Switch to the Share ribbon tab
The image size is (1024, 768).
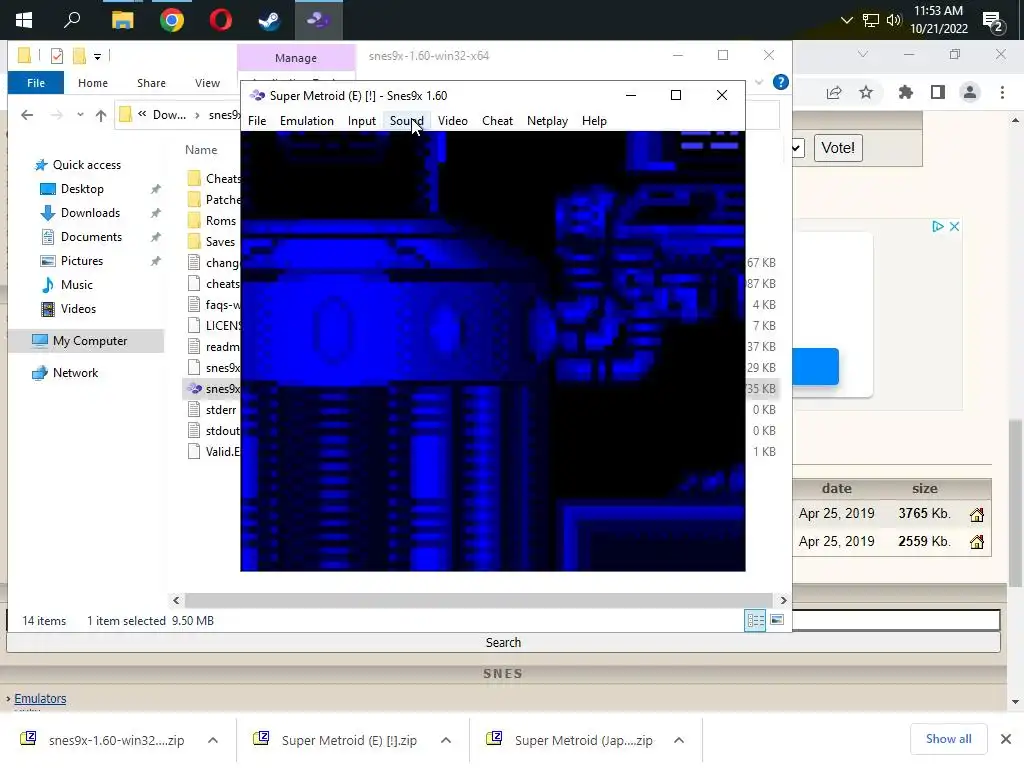point(151,83)
